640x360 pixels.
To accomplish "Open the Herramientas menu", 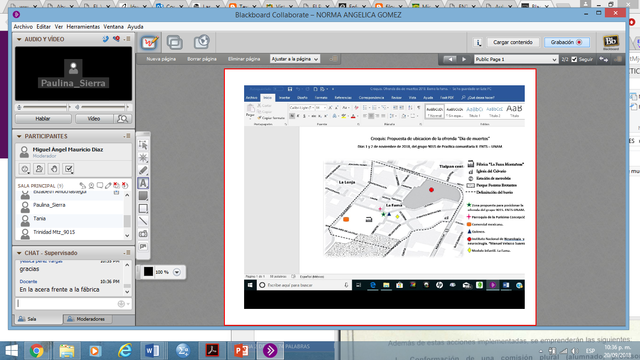I will [83, 27].
